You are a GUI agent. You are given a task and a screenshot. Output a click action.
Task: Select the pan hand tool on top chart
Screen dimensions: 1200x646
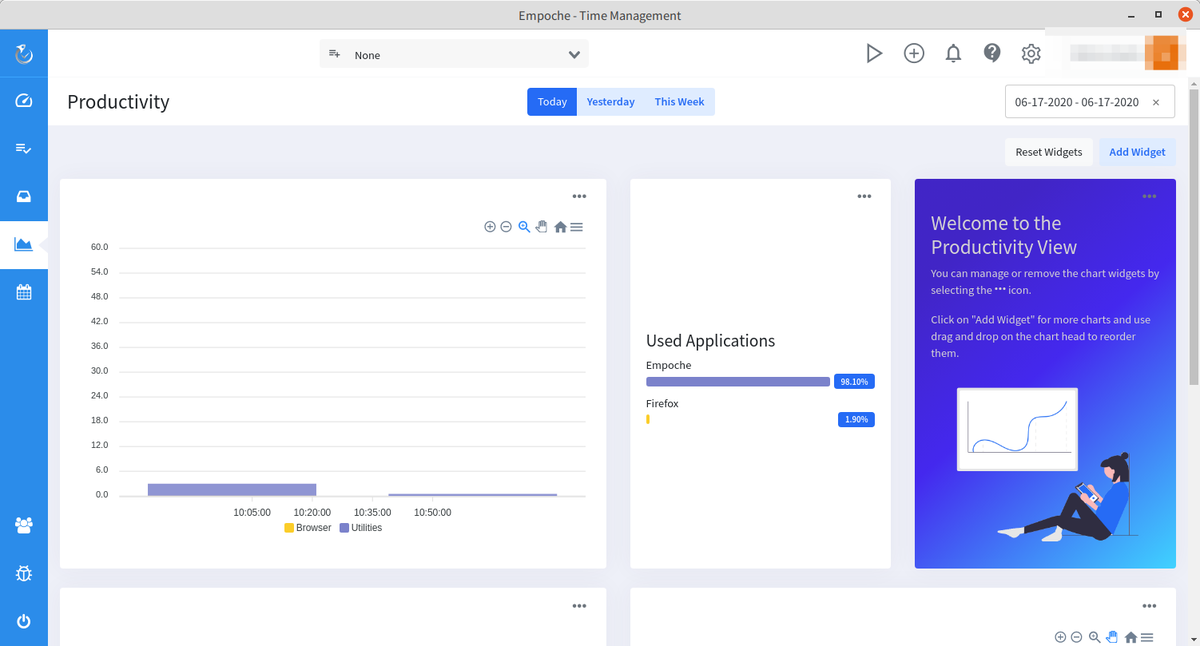[542, 227]
